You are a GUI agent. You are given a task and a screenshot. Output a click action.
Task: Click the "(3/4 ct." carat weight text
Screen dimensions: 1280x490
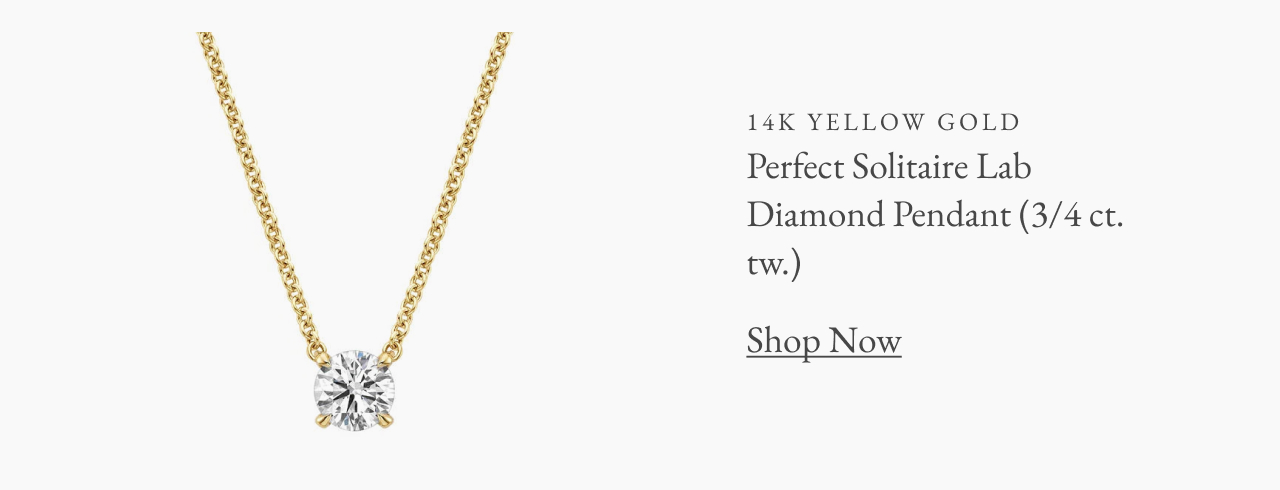pyautogui.click(x=1071, y=216)
